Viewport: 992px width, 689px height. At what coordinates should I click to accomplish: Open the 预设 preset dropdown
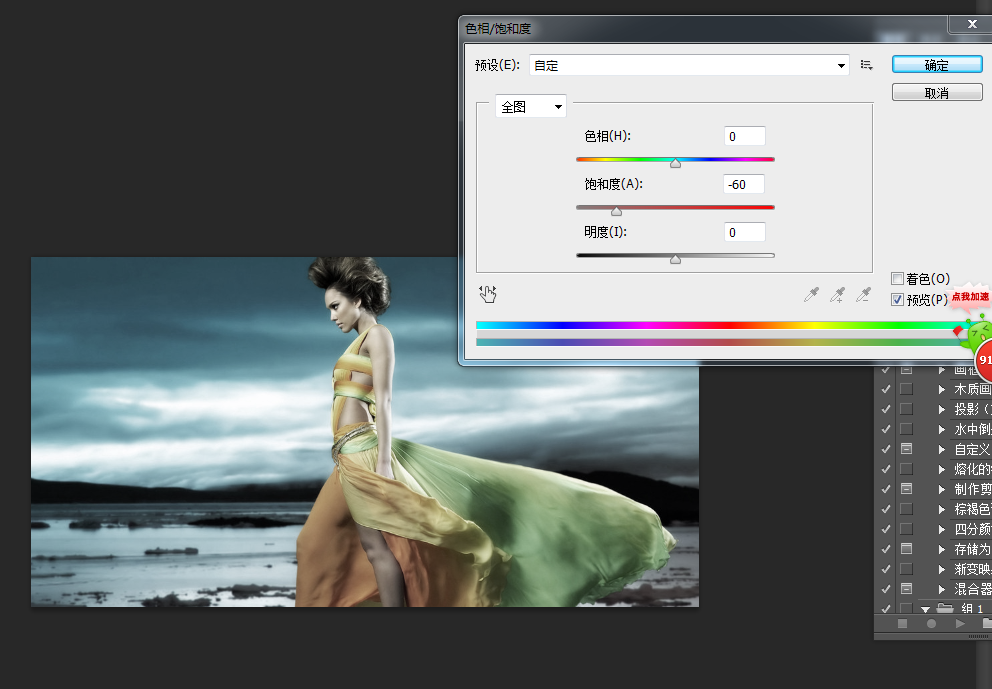coord(689,65)
